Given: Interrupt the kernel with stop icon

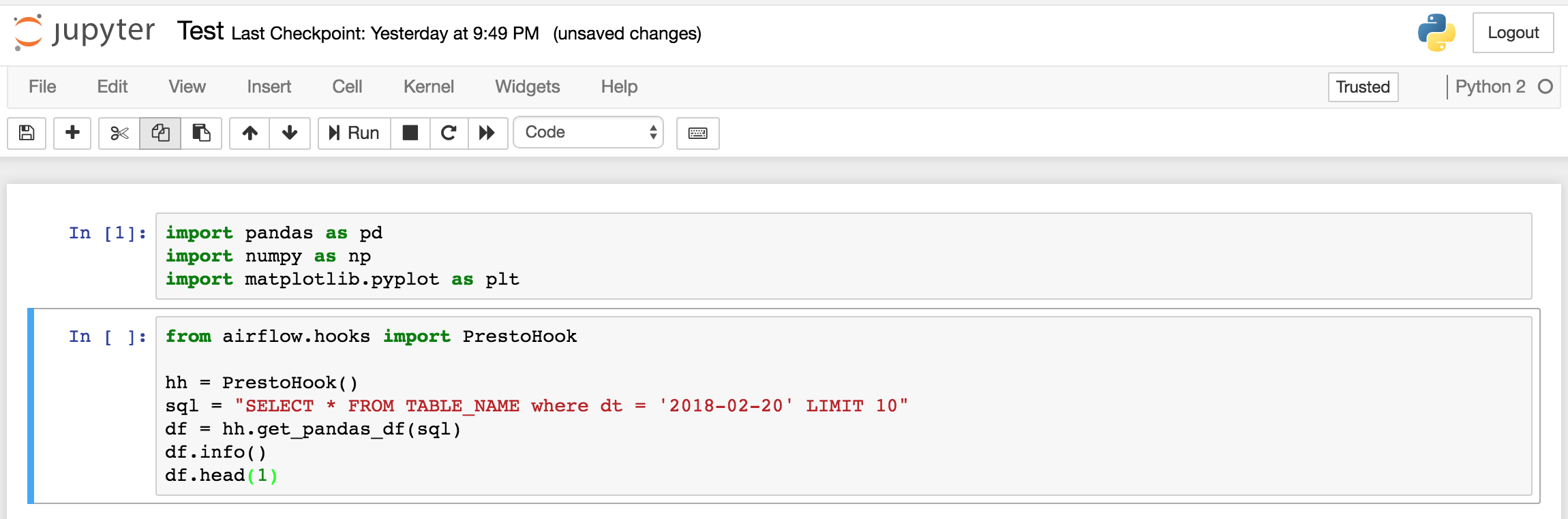Looking at the screenshot, I should click(410, 133).
